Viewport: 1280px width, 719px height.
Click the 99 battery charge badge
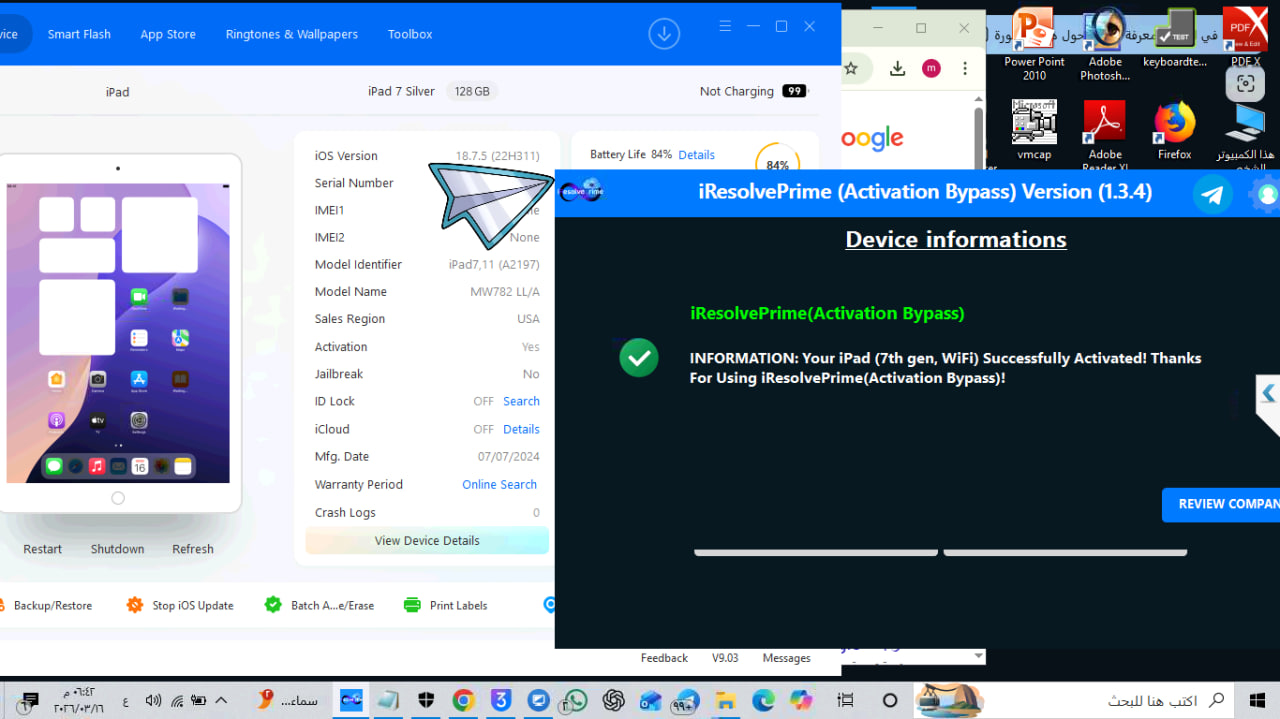click(x=794, y=91)
